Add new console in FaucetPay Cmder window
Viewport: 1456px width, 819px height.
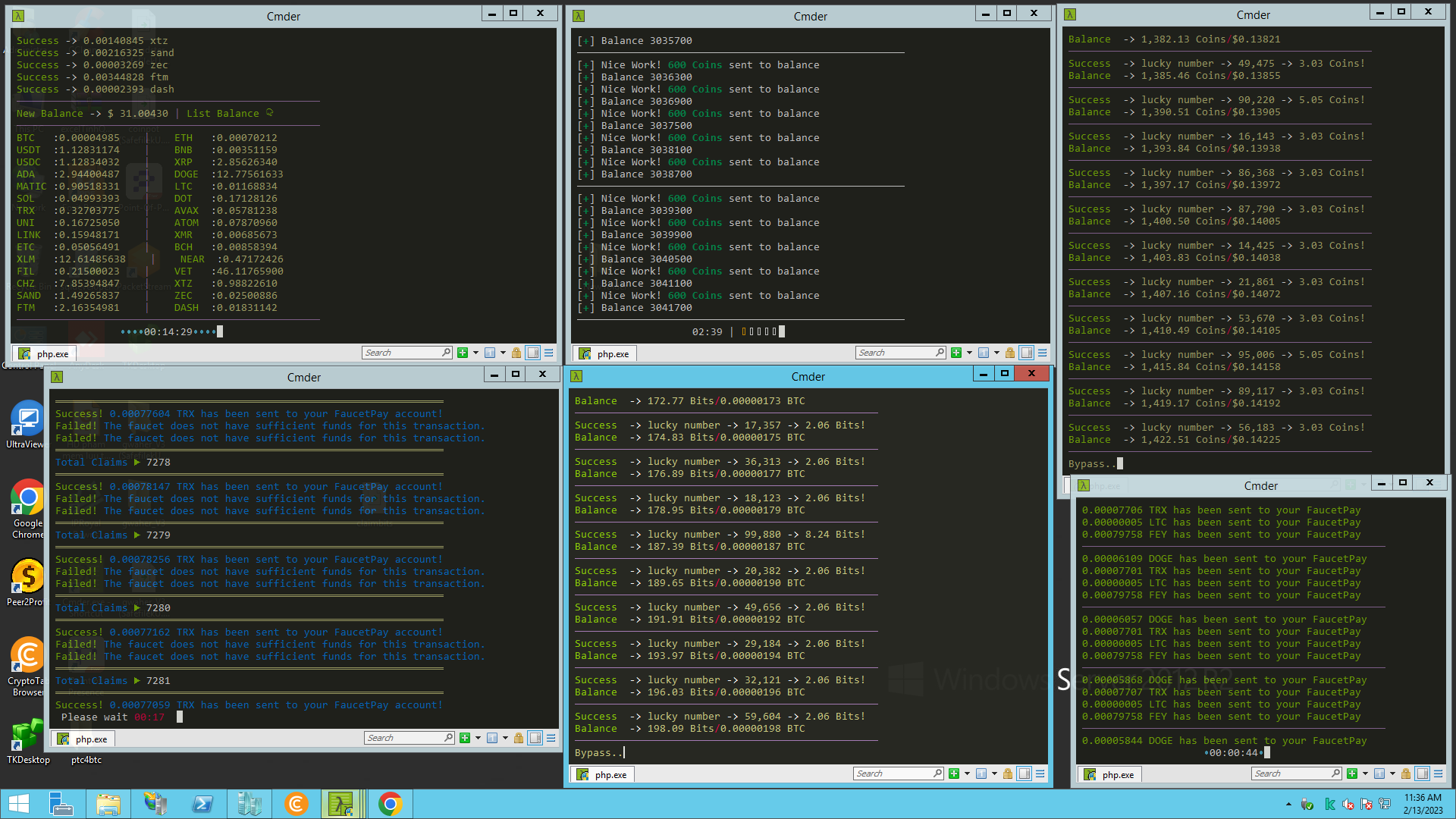point(1352,773)
